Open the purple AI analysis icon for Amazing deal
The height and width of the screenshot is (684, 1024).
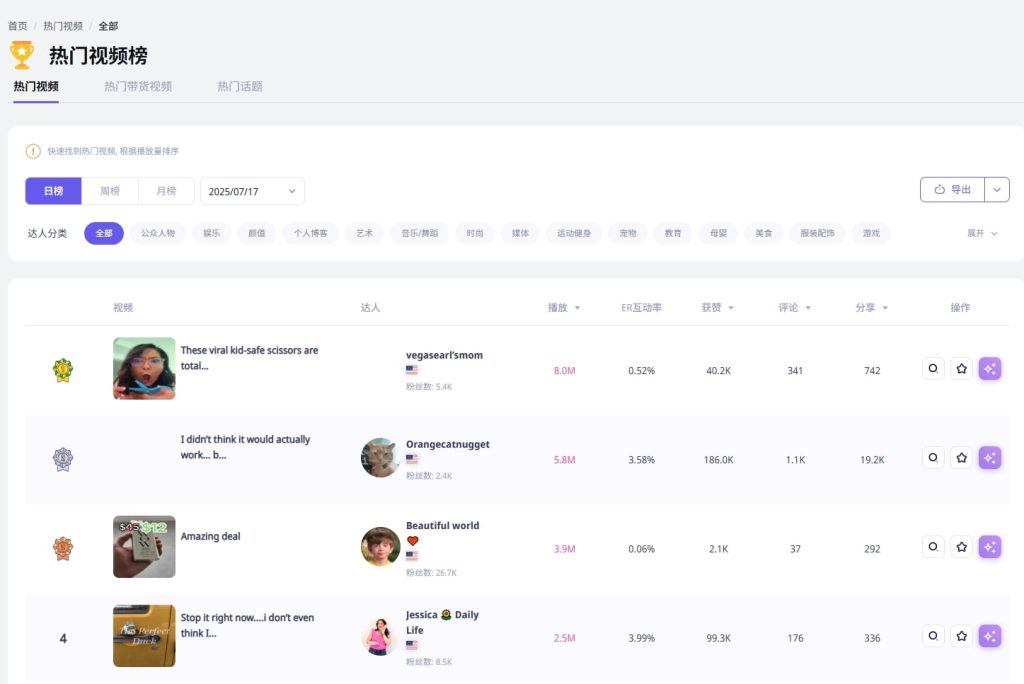pos(990,546)
